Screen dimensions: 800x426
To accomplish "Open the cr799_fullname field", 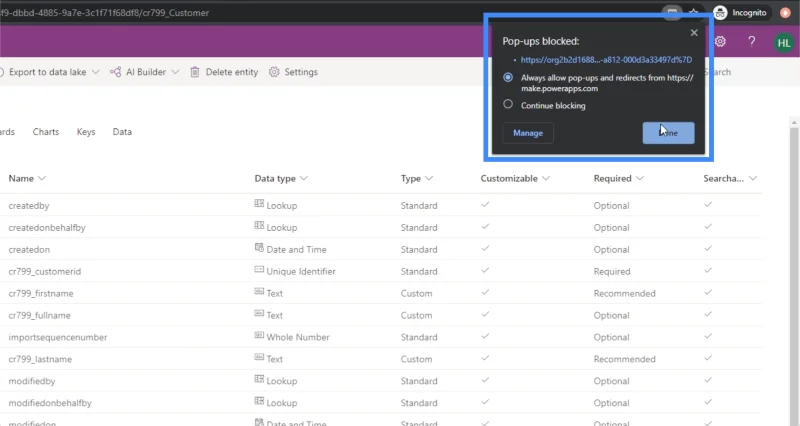I will point(39,315).
